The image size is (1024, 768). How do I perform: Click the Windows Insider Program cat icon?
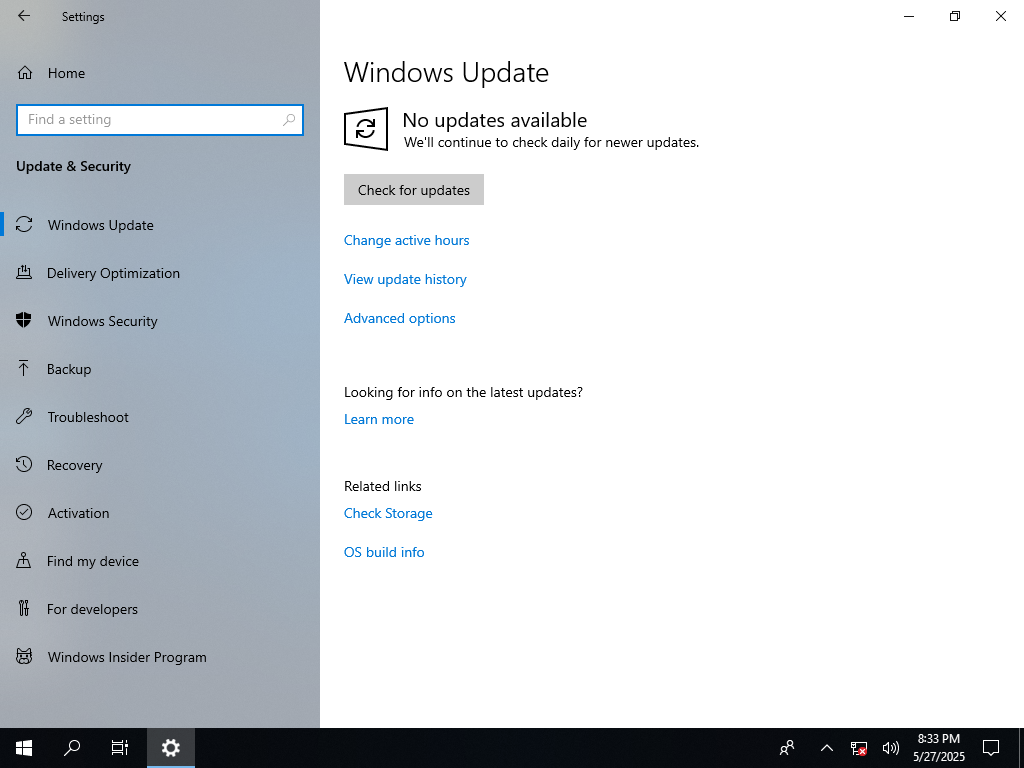tap(24, 657)
